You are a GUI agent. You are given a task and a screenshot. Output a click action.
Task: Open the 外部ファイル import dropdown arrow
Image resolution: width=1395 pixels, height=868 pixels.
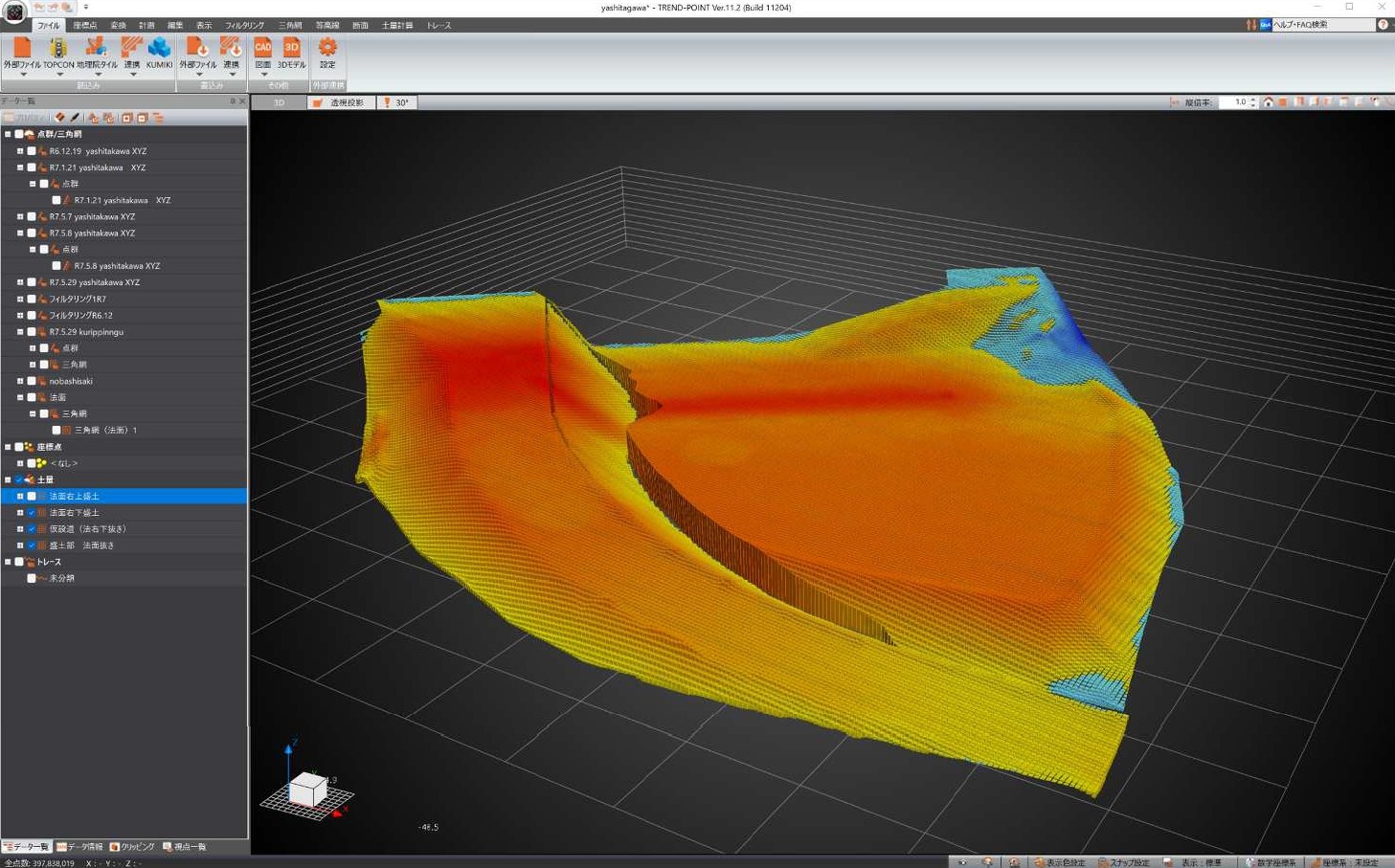coord(23,75)
